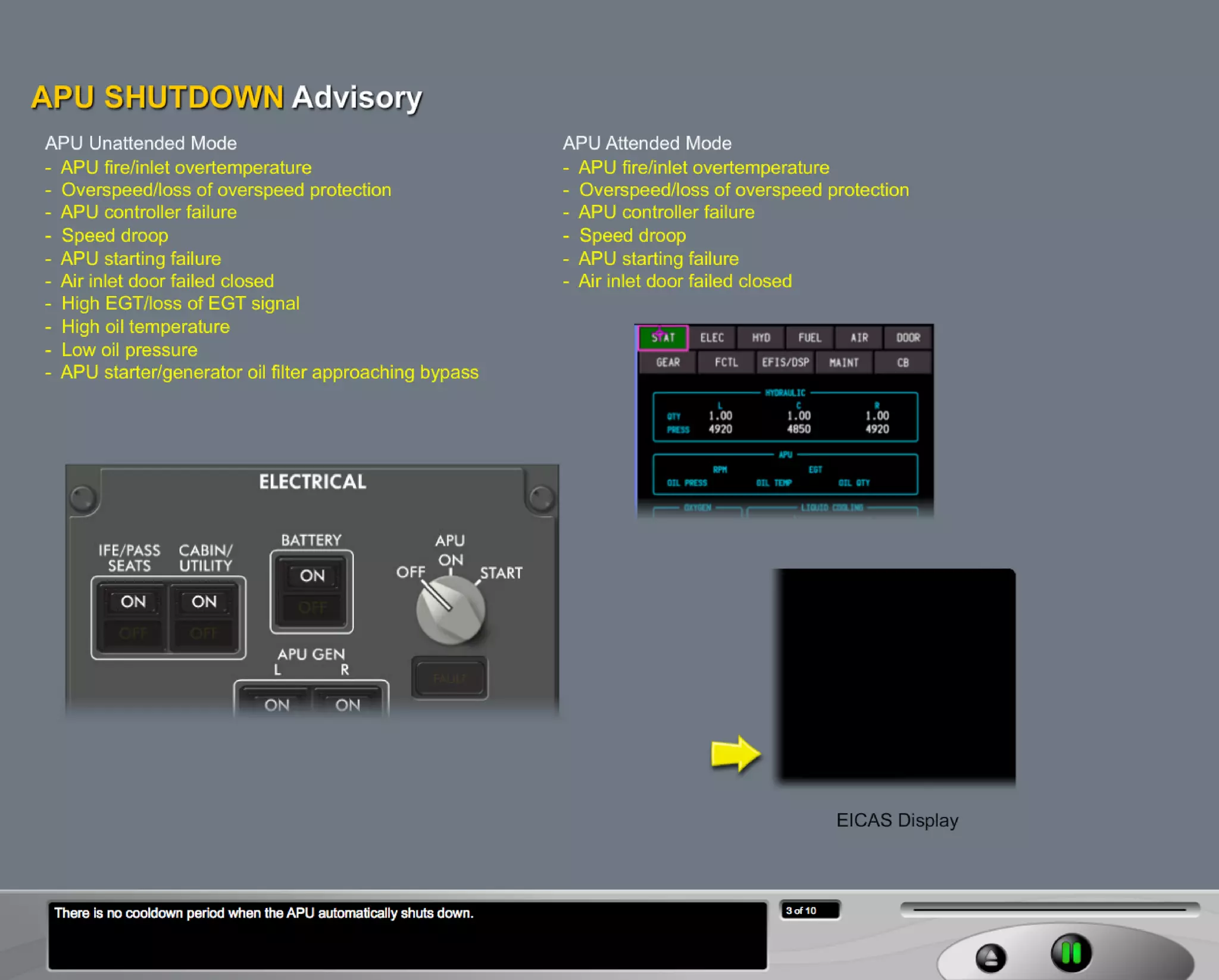Screen dimensions: 1219x980
Task: Toggle the CABIN/UTILITY switch
Action: (204, 617)
